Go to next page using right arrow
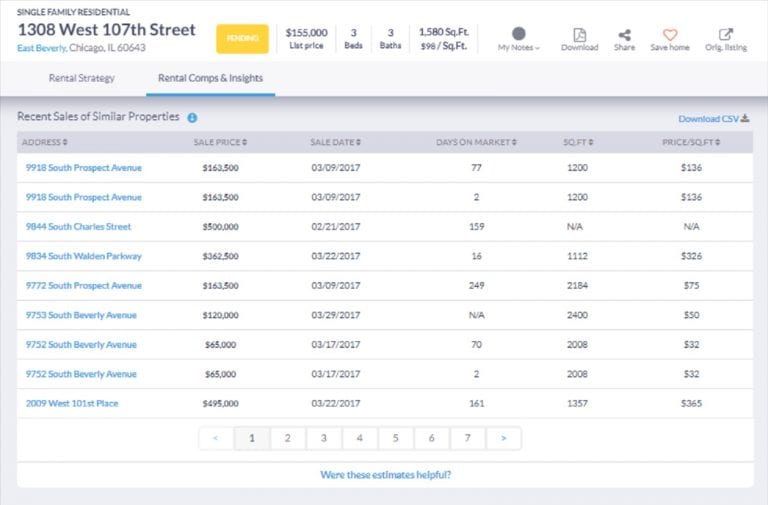 [503, 438]
